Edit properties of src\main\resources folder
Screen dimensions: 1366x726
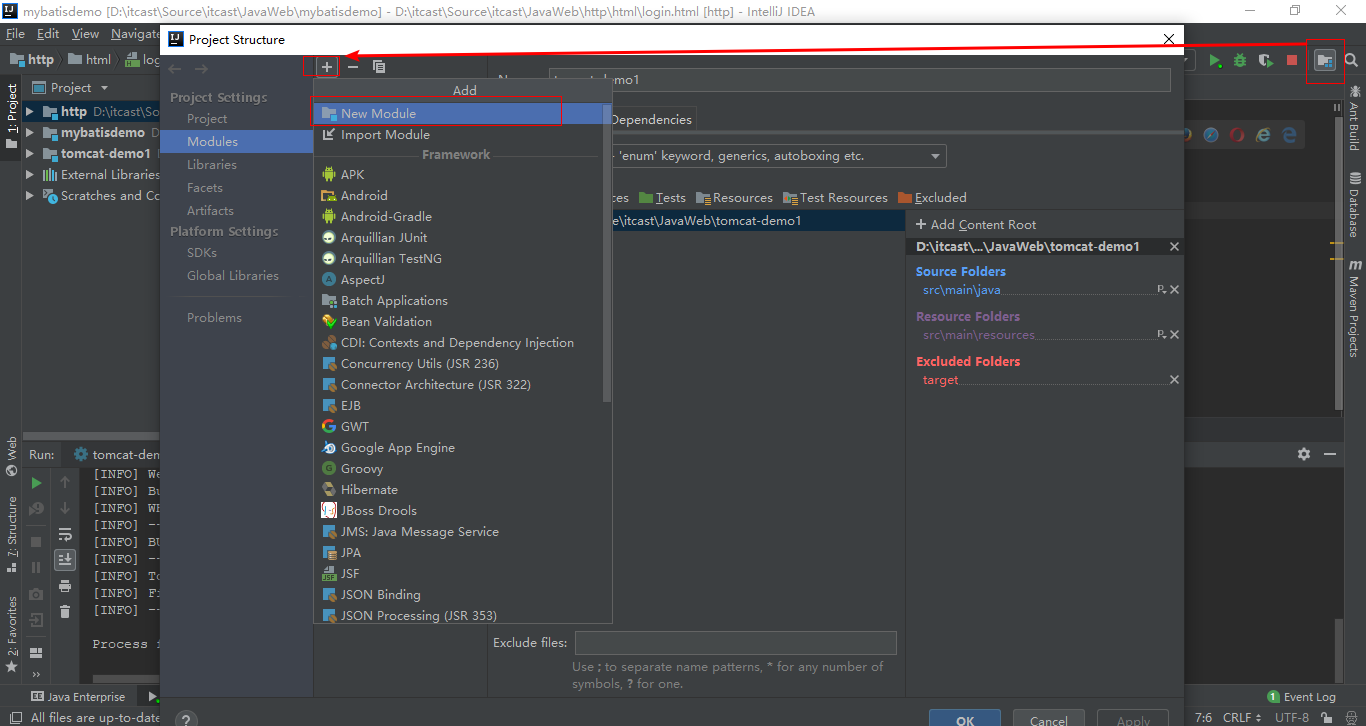pos(1161,335)
